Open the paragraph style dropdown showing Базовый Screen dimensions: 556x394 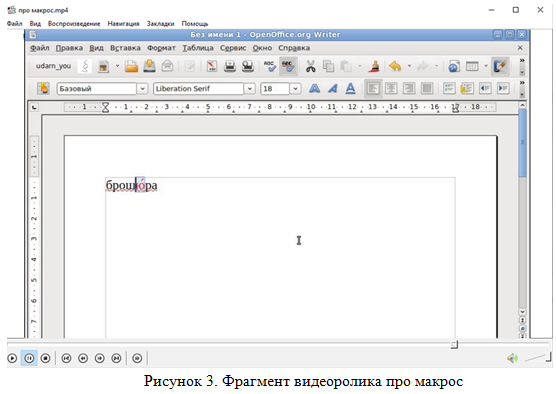pos(142,89)
